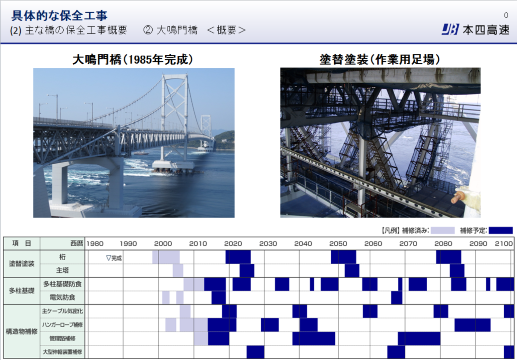The image size is (517, 360).
Task: Select the ハンガーロープ補修 row label
Action: pyautogui.click(x=62, y=325)
